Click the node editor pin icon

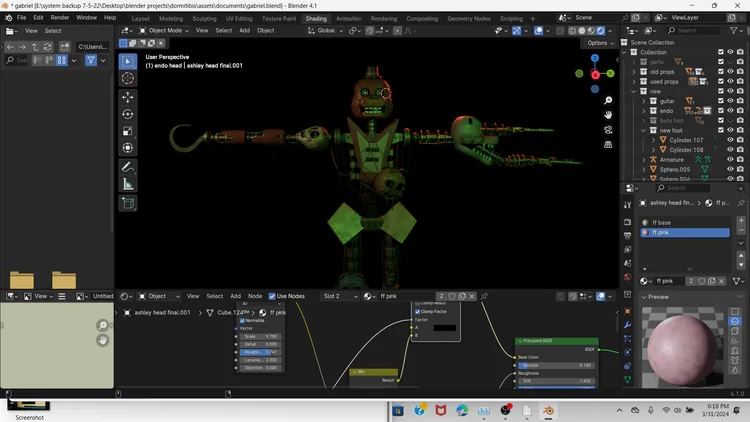[x=484, y=296]
